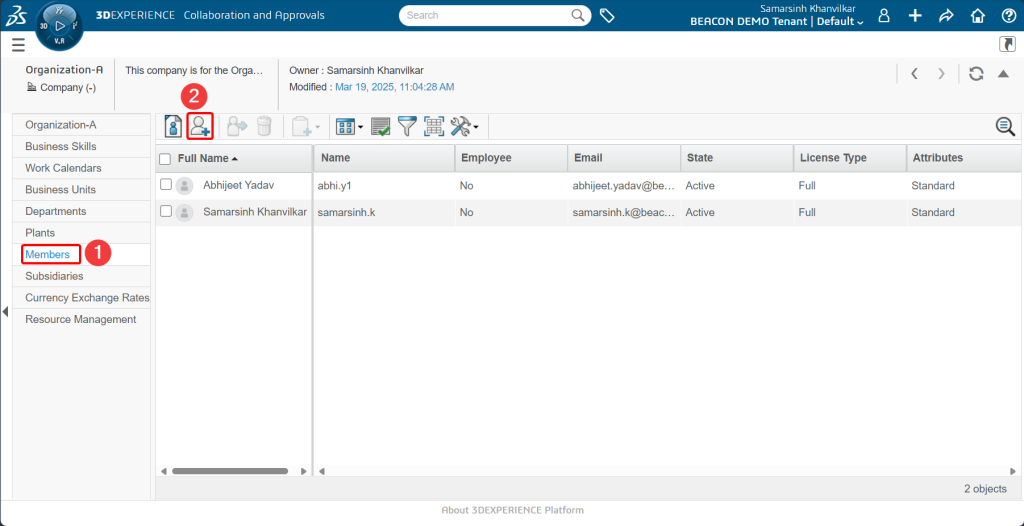
Task: Open the Help question mark icon
Action: pos(1008,16)
